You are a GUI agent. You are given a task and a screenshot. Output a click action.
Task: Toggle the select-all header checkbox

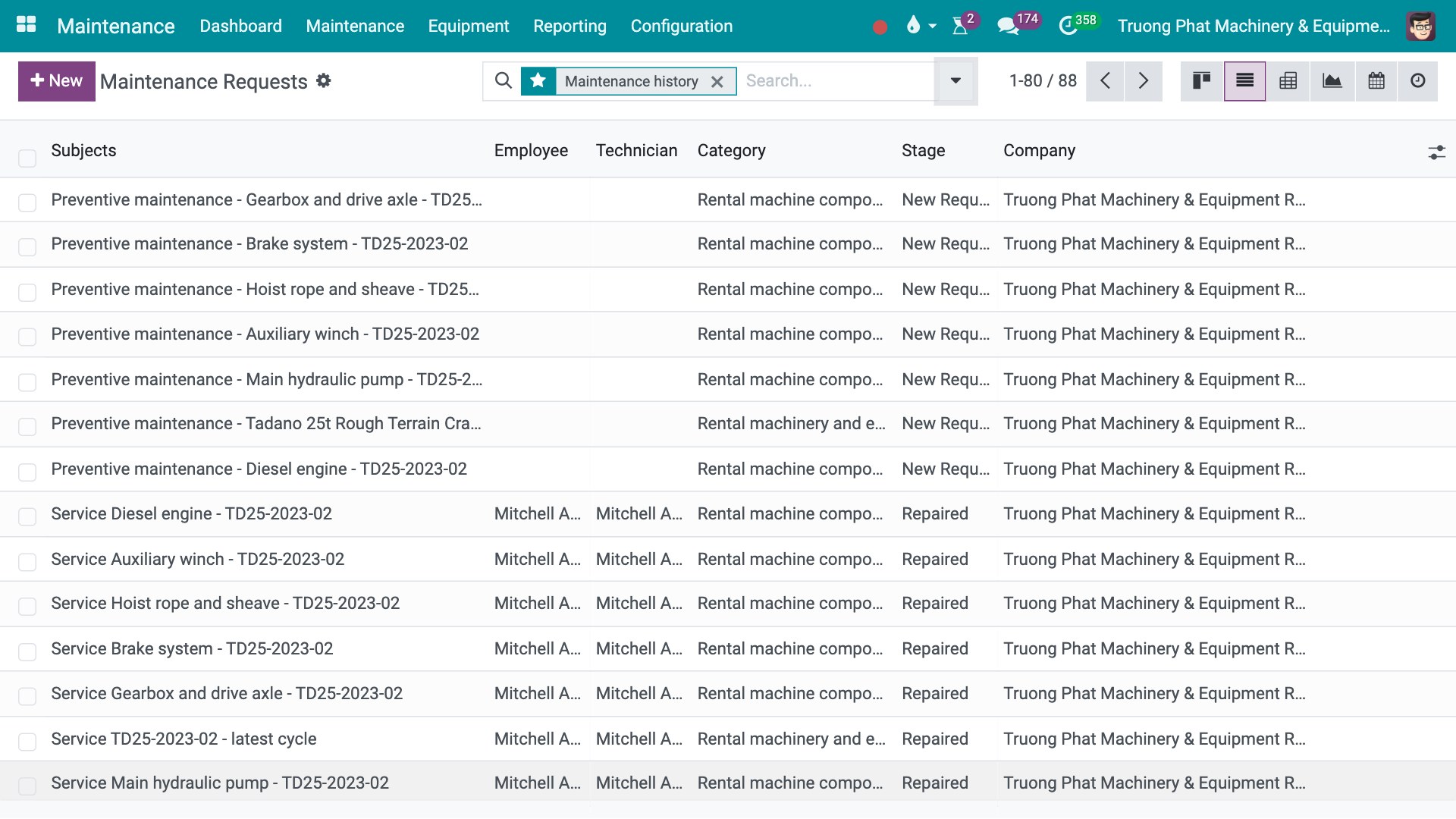click(27, 158)
